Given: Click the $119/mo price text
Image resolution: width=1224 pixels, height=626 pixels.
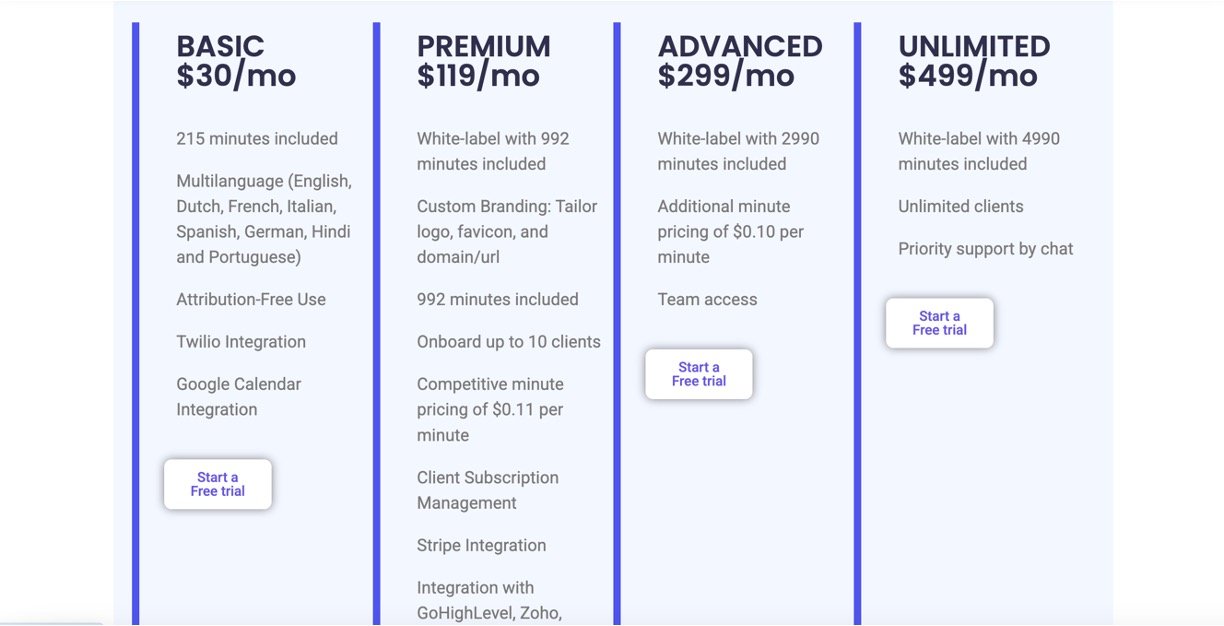Looking at the screenshot, I should [478, 76].
